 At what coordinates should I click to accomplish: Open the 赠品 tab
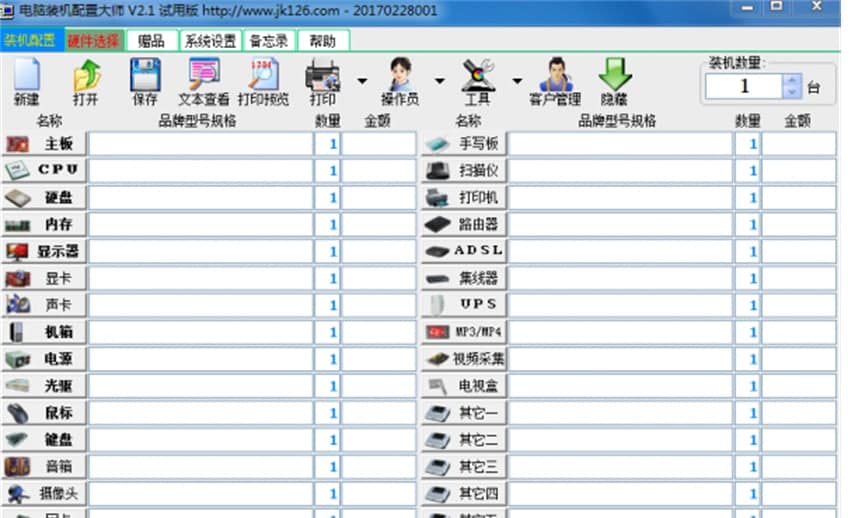coord(151,41)
